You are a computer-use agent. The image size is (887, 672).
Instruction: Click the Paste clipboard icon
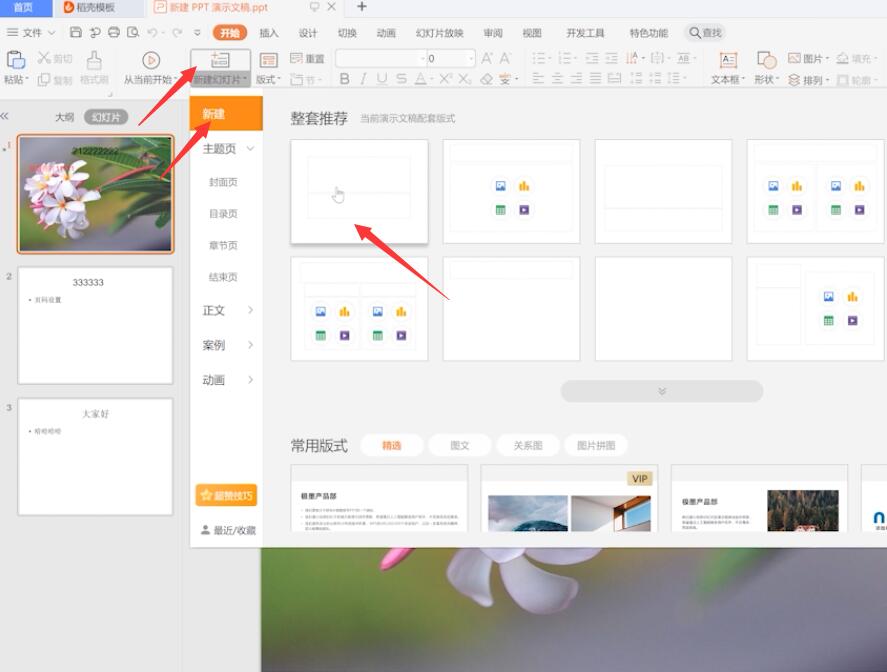click(15, 60)
